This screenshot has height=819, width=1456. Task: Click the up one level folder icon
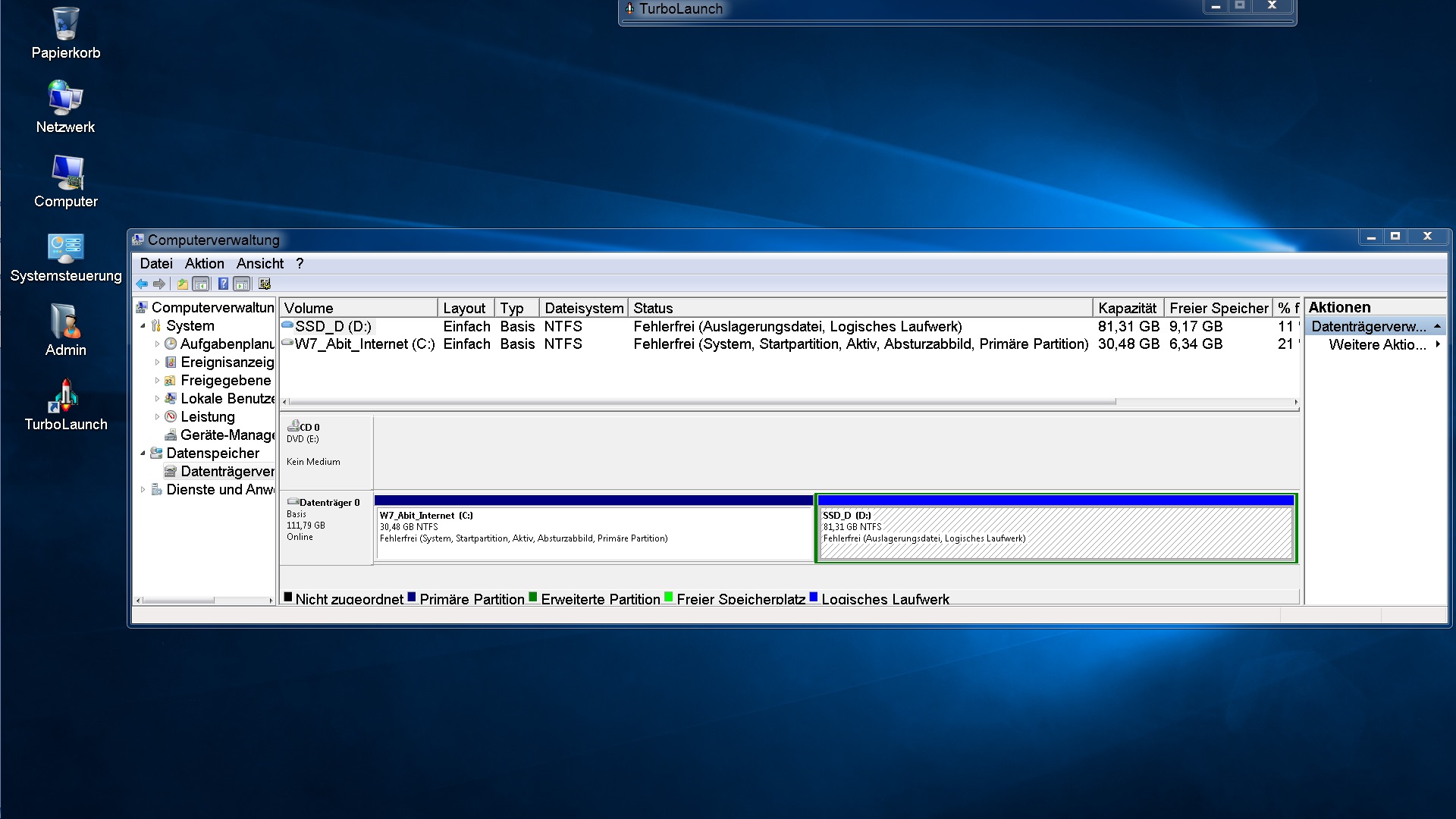pyautogui.click(x=182, y=284)
